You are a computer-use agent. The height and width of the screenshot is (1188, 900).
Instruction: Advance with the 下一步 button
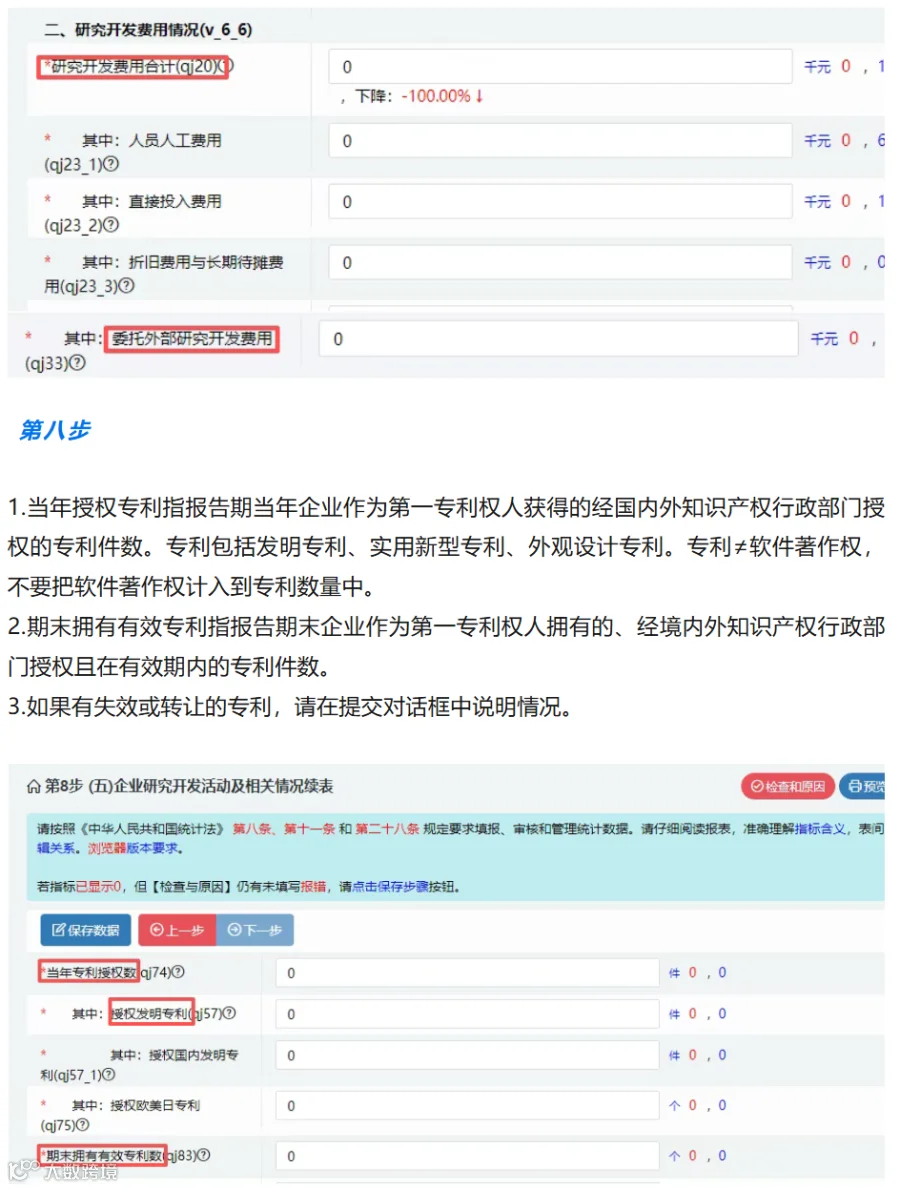point(255,930)
